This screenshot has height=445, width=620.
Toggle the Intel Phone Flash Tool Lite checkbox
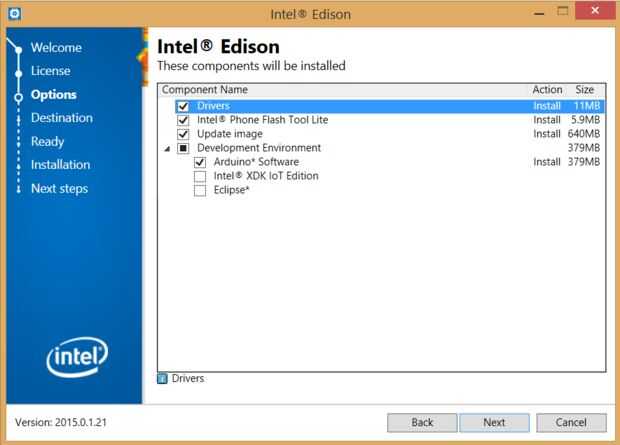click(183, 120)
